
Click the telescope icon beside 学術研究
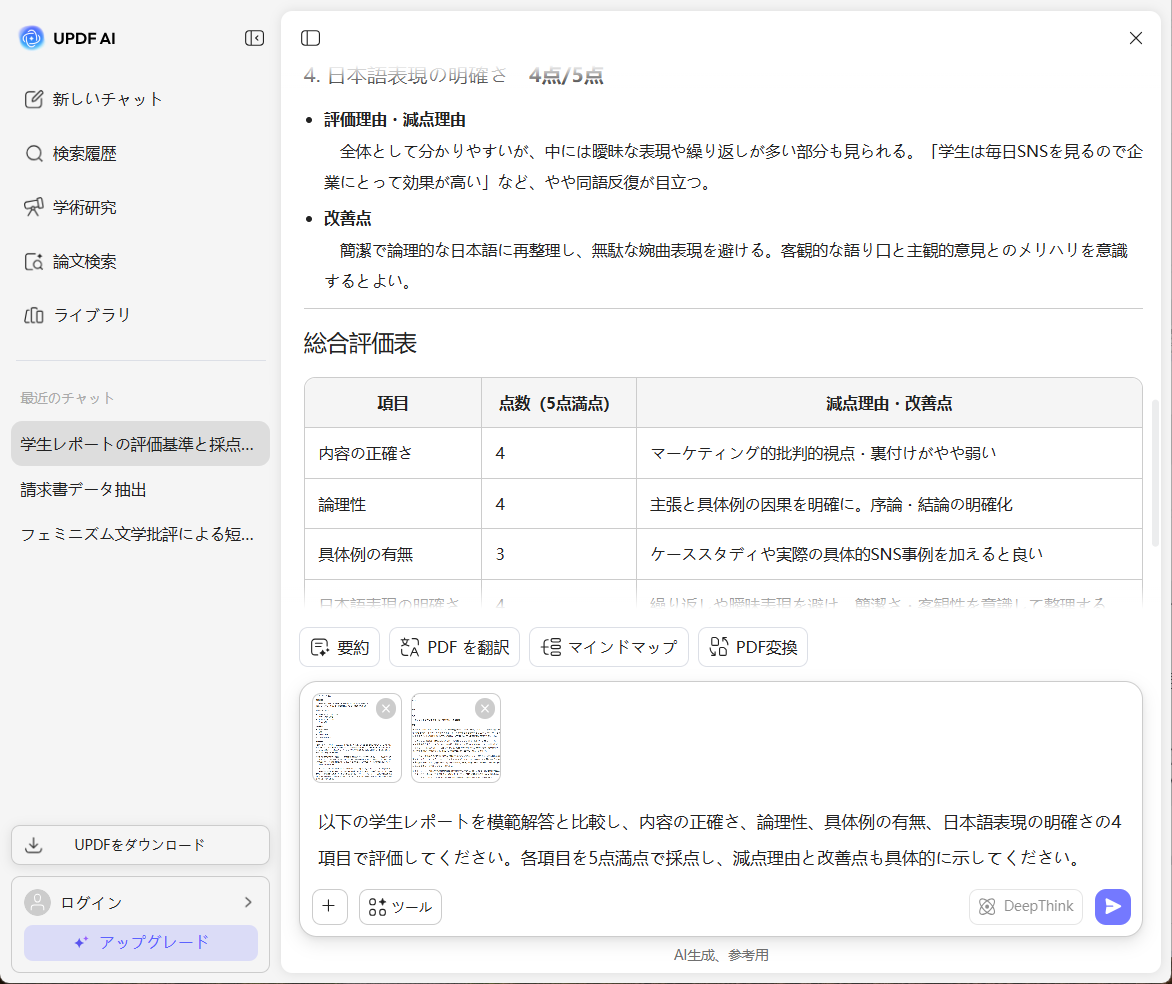[x=34, y=207]
